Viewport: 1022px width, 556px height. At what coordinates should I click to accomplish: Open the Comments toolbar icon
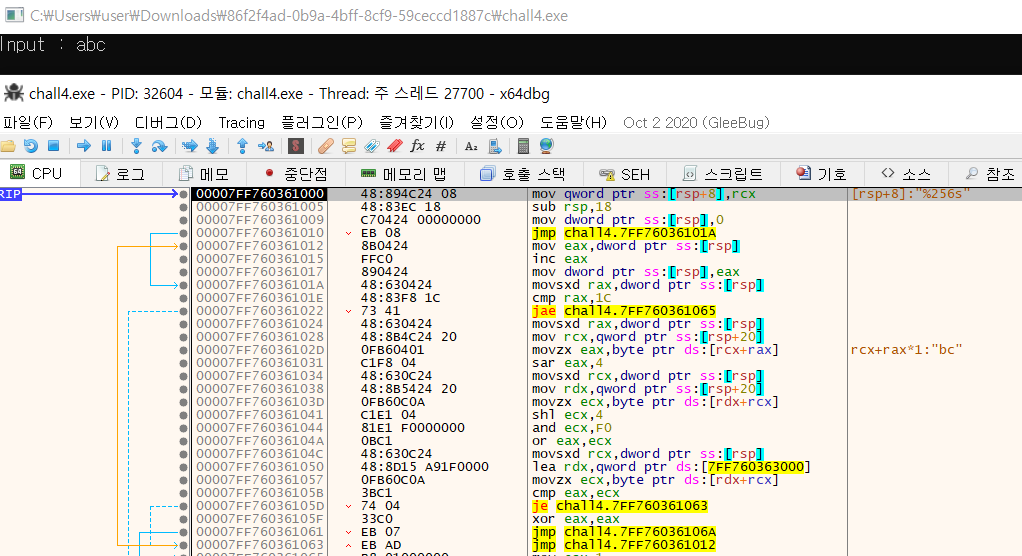click(x=349, y=146)
